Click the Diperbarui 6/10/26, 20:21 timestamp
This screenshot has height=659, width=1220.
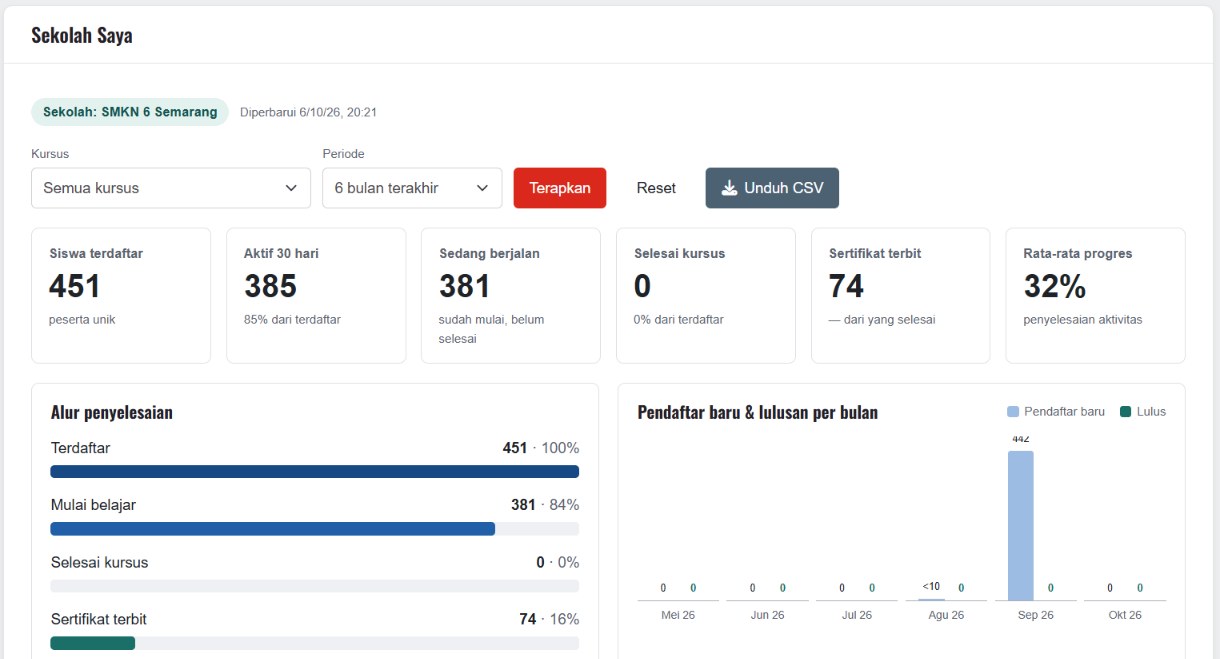[308, 112]
